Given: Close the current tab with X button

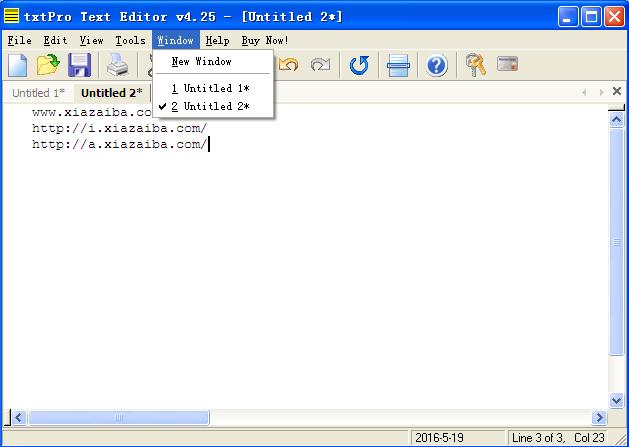Looking at the screenshot, I should 617,91.
